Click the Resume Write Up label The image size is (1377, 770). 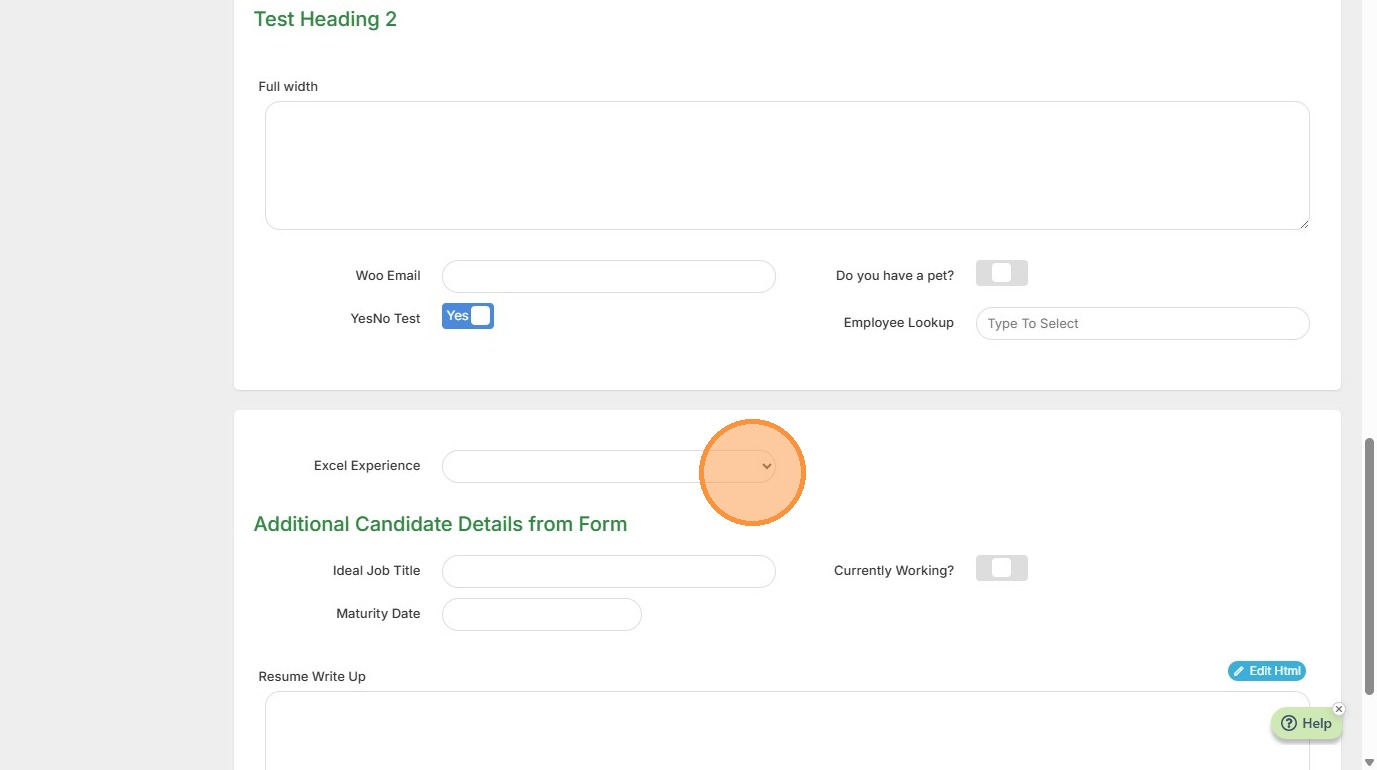tap(312, 677)
